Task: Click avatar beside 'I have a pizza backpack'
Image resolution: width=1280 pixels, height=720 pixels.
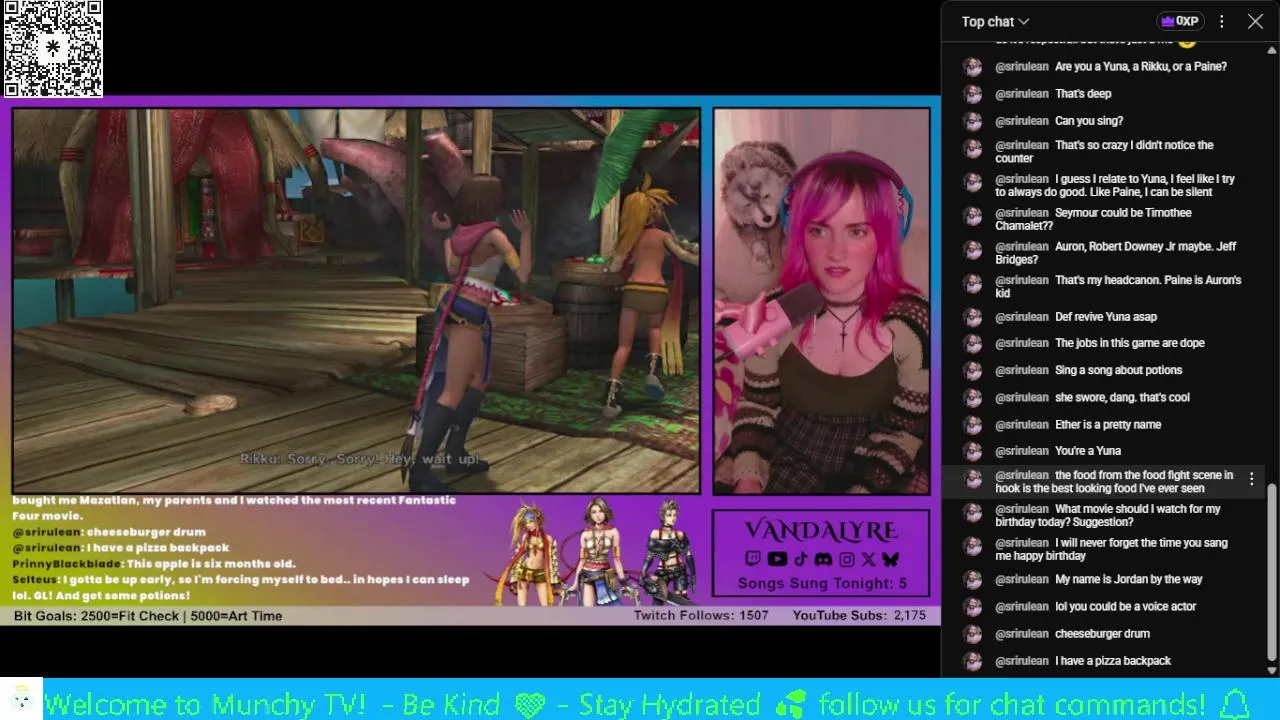Action: [972, 661]
